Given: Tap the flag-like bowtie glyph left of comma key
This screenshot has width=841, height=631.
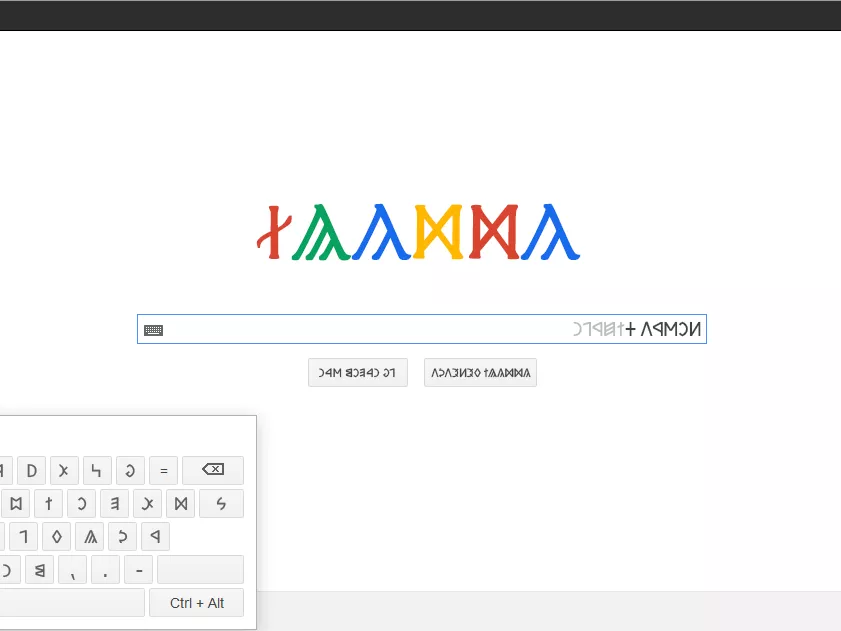Looking at the screenshot, I should point(39,569).
